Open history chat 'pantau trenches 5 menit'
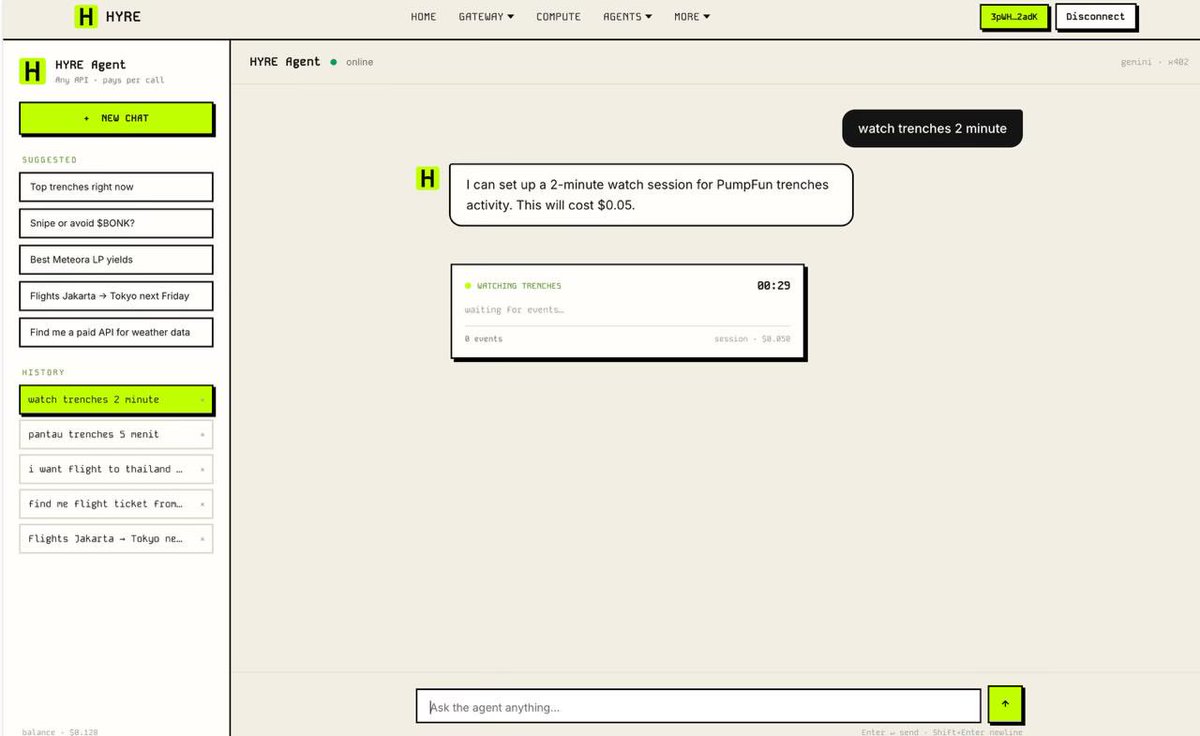Viewport: 1200px width, 736px height. click(x=116, y=435)
